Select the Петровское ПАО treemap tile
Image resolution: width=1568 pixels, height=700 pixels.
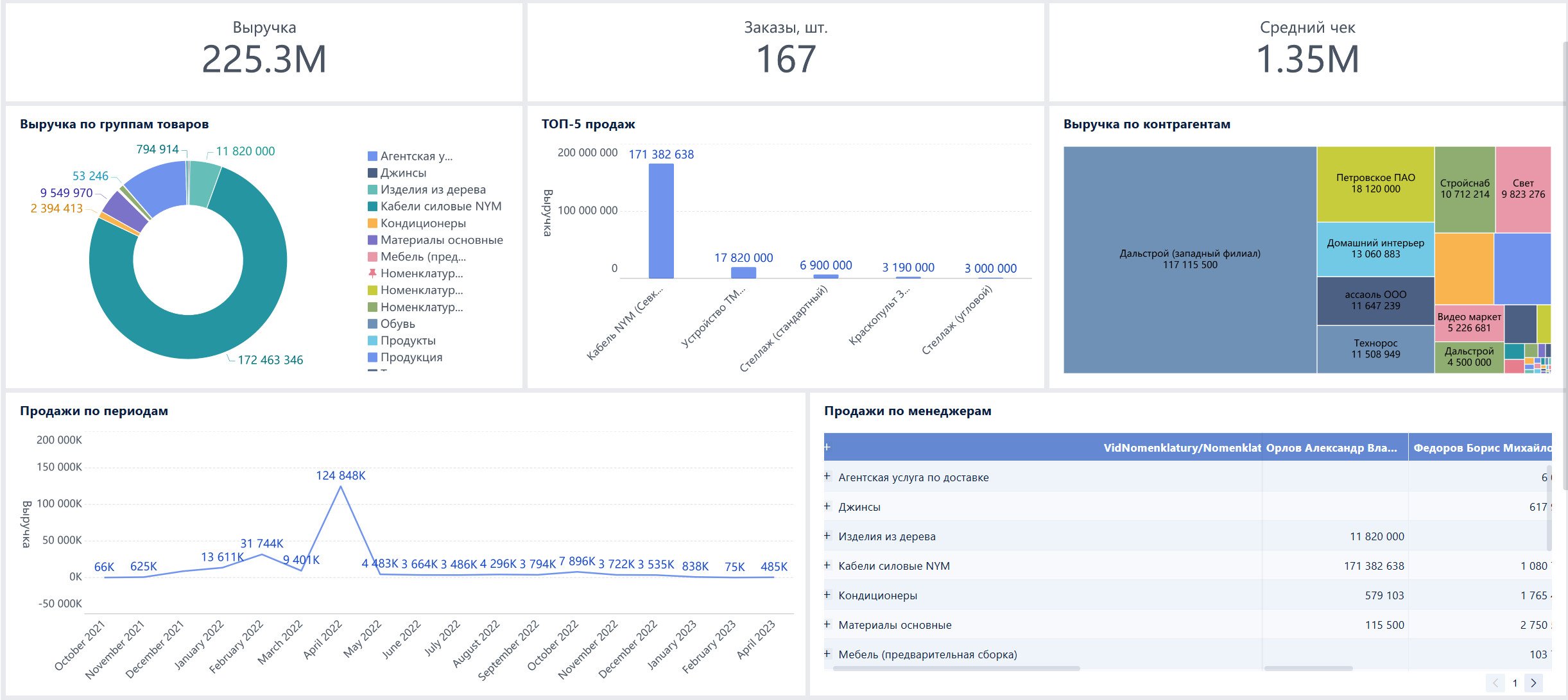[x=1375, y=184]
